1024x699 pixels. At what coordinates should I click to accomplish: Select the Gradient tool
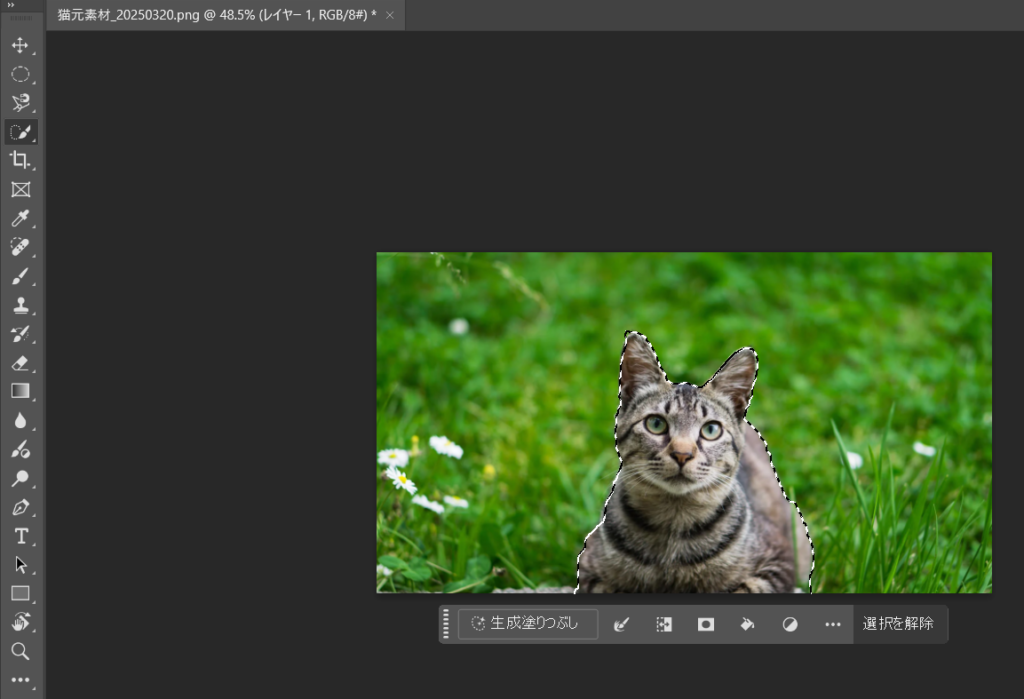(20, 391)
